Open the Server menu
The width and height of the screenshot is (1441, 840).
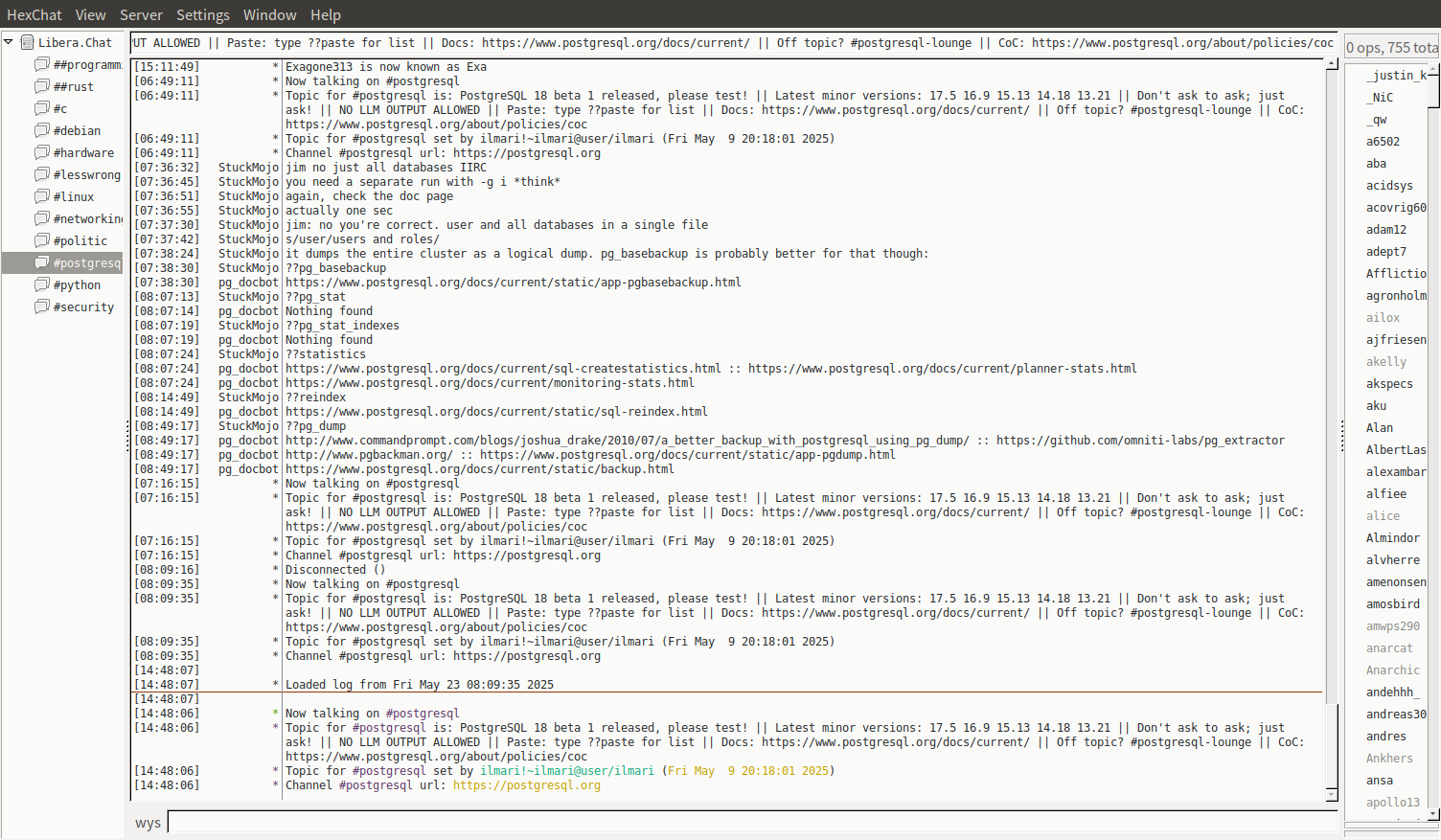click(141, 14)
